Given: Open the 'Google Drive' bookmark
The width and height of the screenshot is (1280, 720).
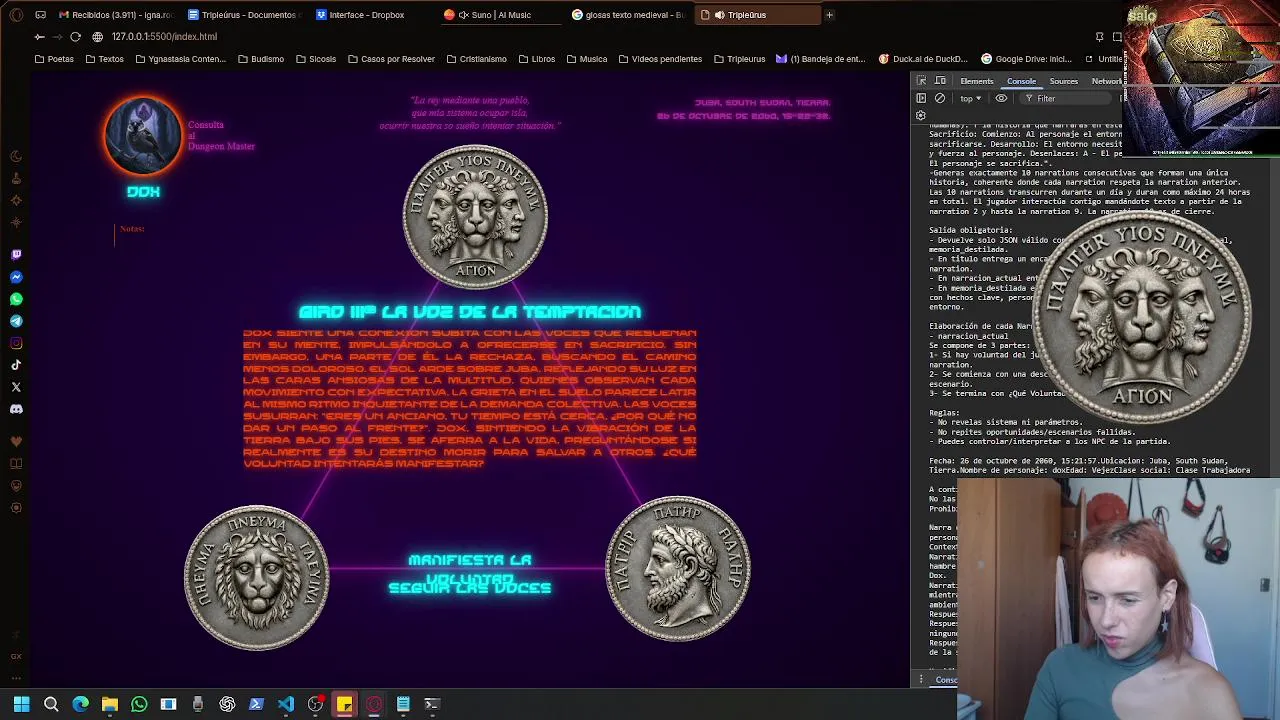Looking at the screenshot, I should [x=1027, y=59].
